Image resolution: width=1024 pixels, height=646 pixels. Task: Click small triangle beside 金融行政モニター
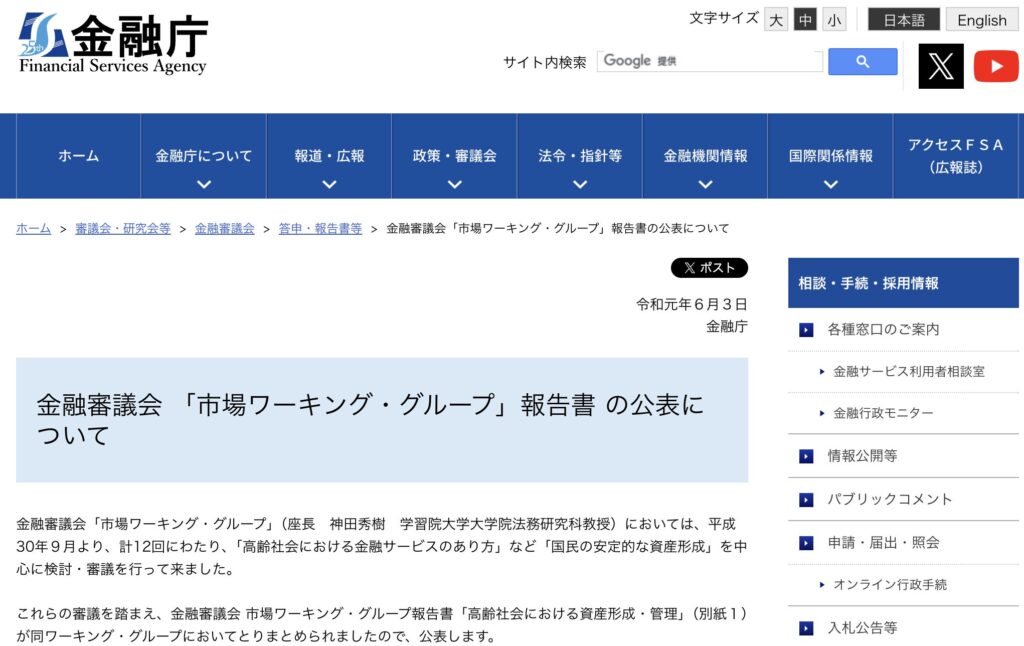(822, 413)
